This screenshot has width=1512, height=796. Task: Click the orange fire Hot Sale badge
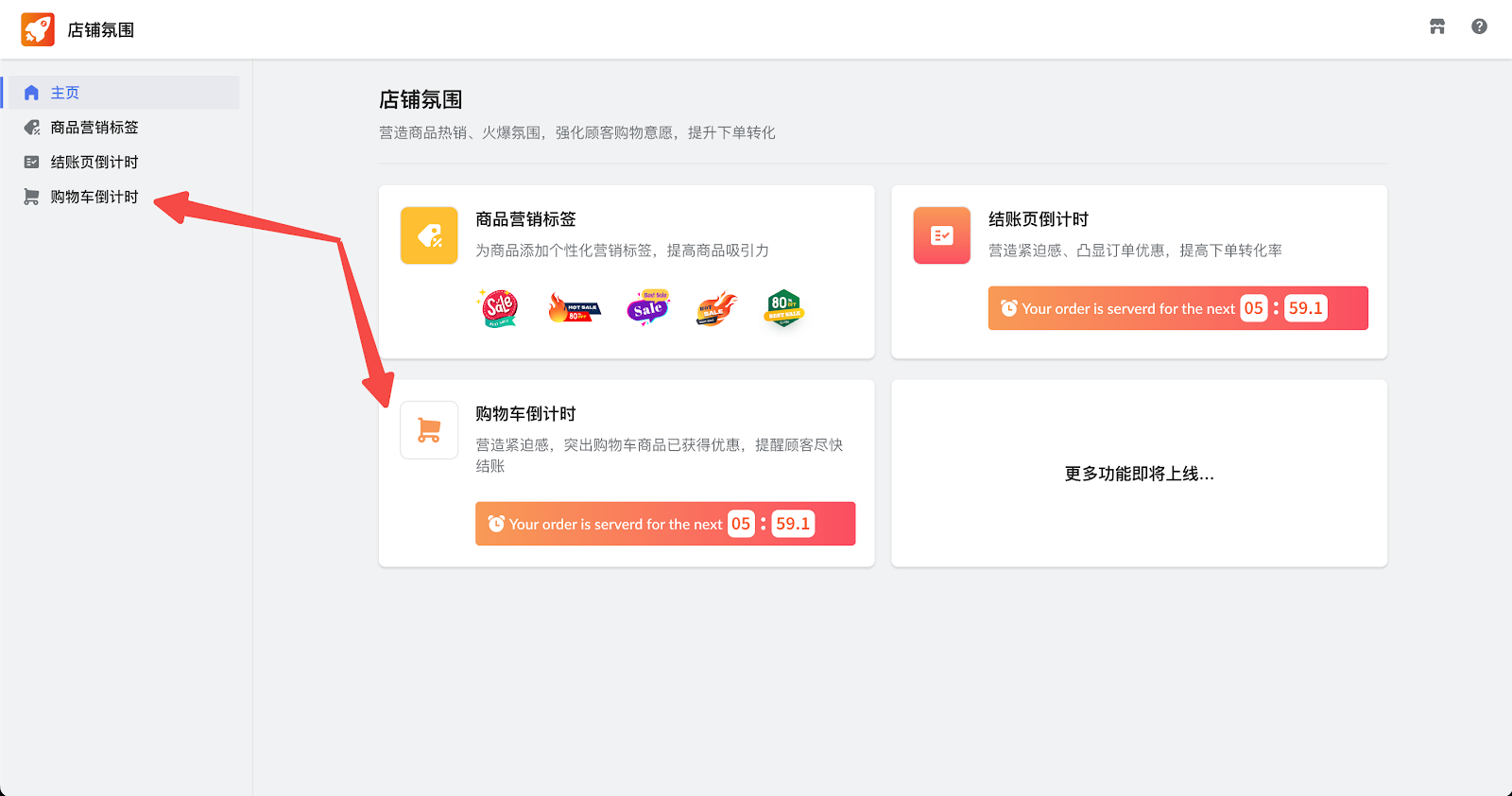click(x=716, y=309)
